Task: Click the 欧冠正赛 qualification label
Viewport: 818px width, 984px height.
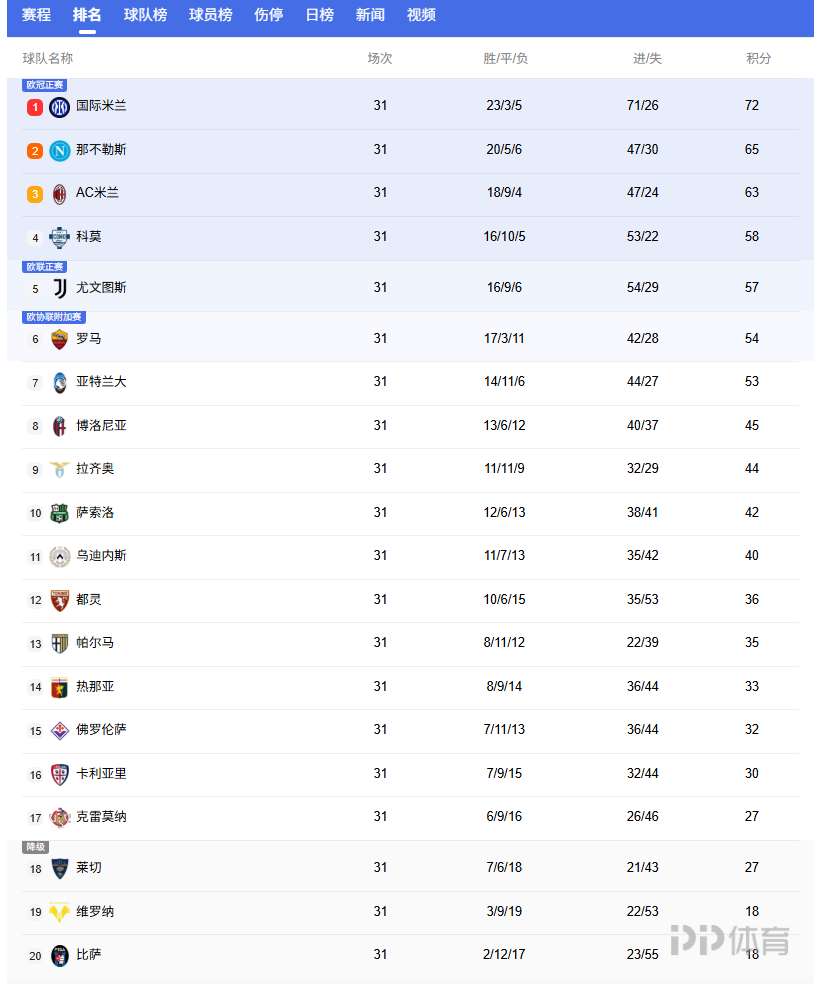Action: (45, 85)
